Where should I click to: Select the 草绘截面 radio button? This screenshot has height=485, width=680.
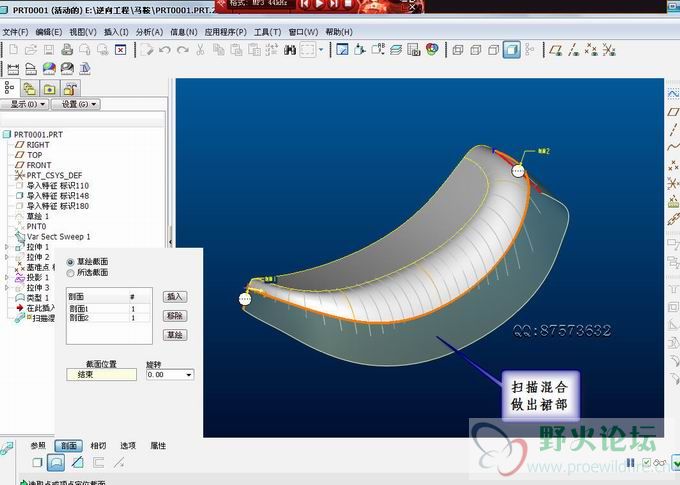pyautogui.click(x=70, y=262)
